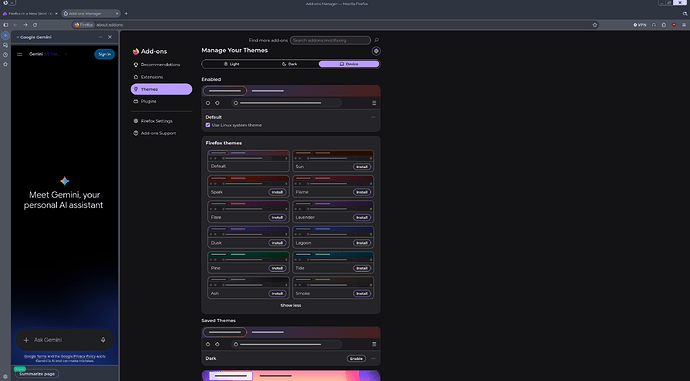Screen dimensions: 690x381
Task: Click the Ask Gemini input field
Action: (65, 340)
